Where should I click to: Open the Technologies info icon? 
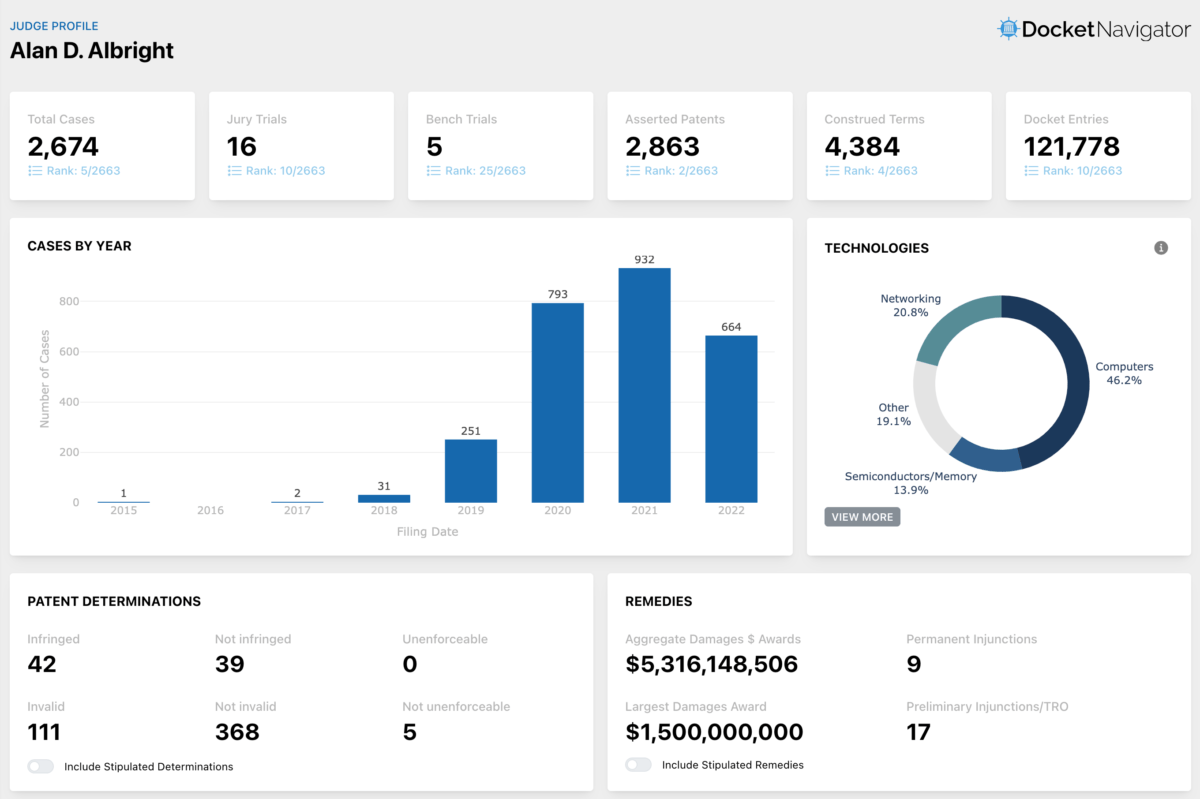coord(1161,247)
